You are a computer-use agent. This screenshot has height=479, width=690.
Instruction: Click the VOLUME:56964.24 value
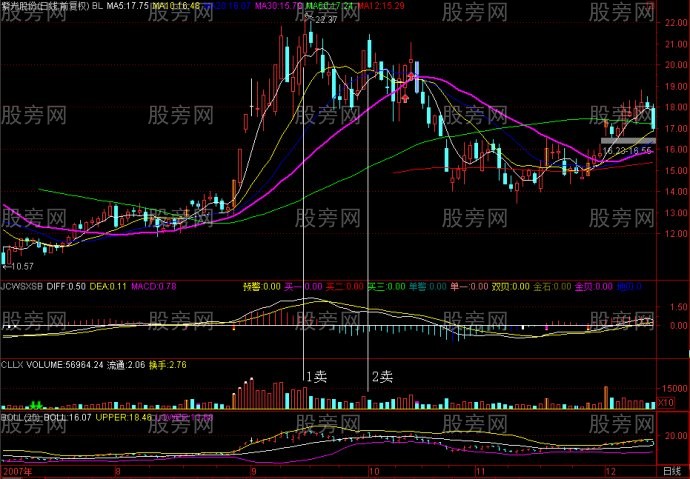pos(65,365)
